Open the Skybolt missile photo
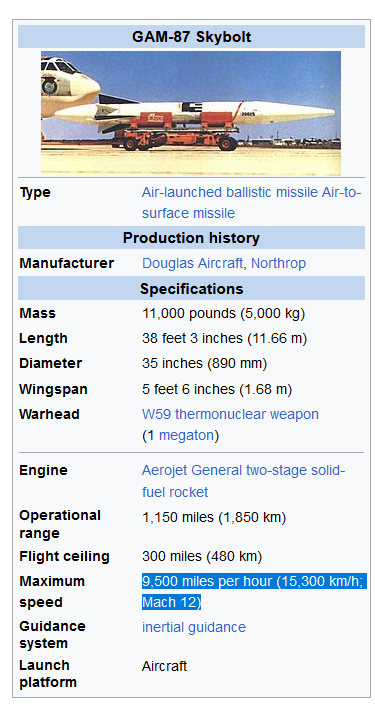 [x=191, y=113]
